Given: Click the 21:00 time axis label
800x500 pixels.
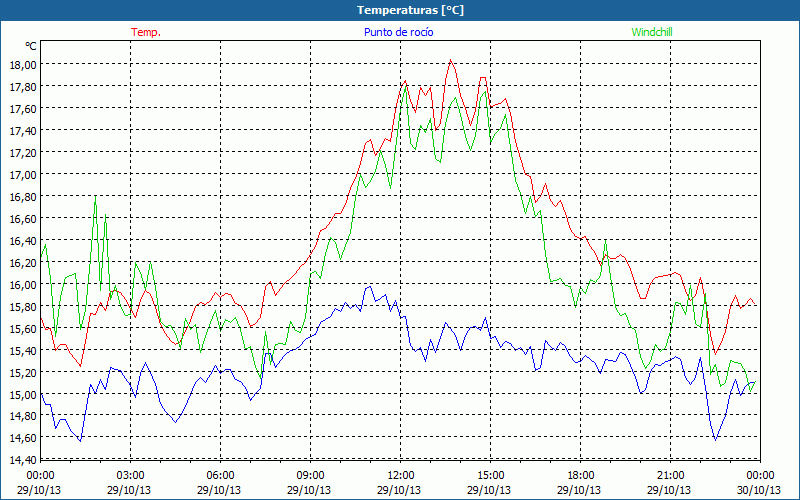Looking at the screenshot, I should click(x=670, y=475).
